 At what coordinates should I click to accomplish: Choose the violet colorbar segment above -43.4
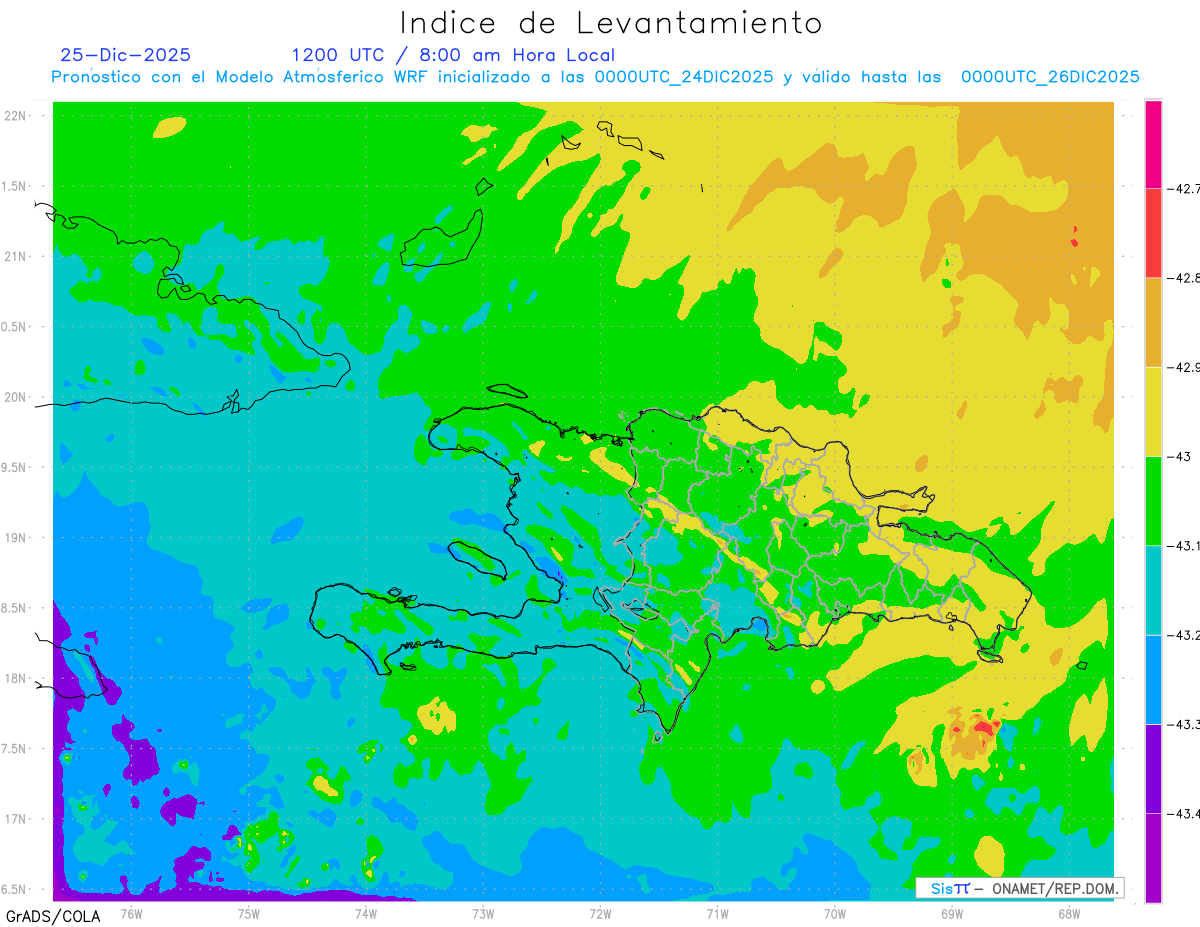click(1153, 768)
